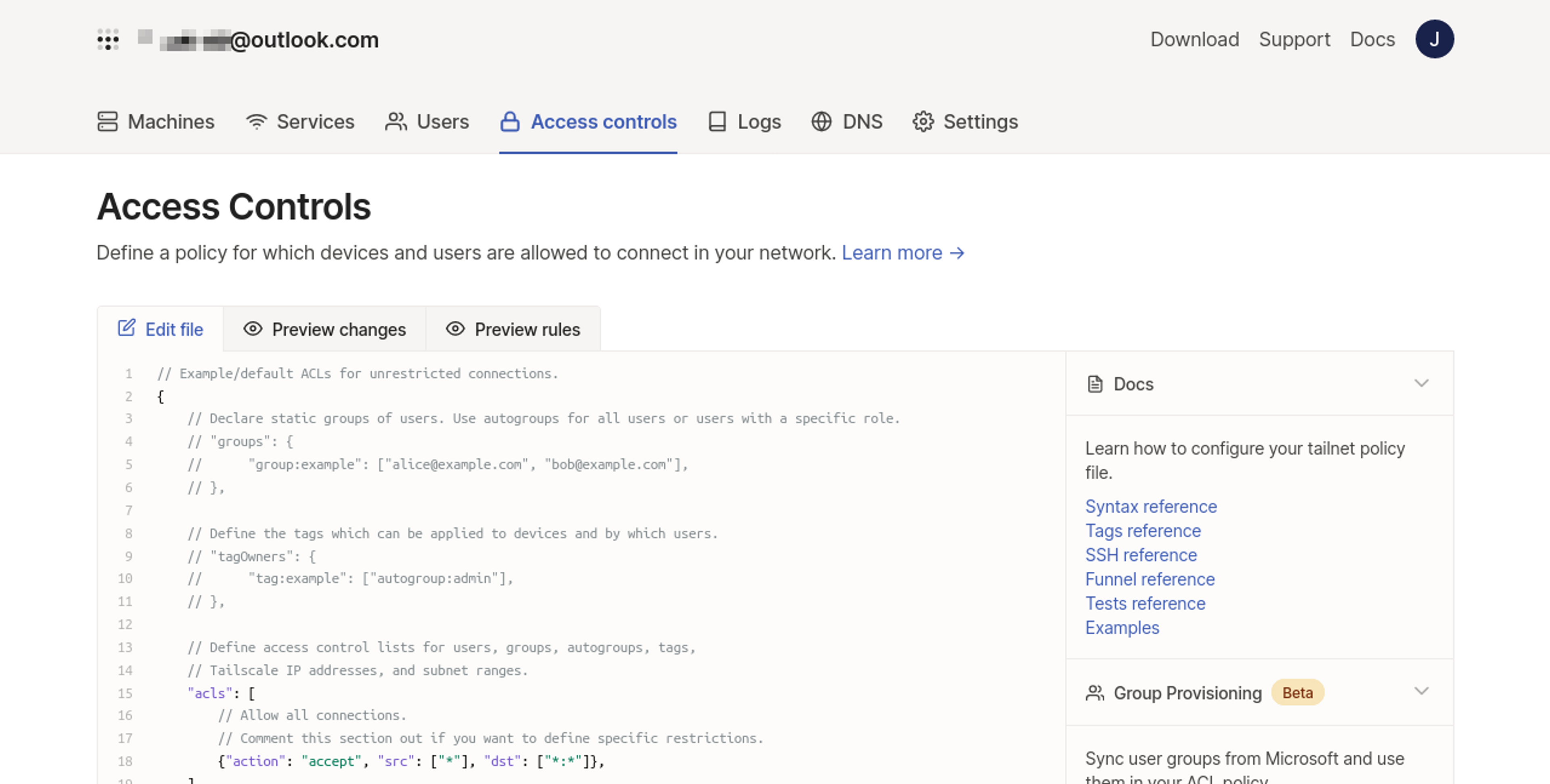The image size is (1550, 784).
Task: Click the Download link in header
Action: [1194, 40]
